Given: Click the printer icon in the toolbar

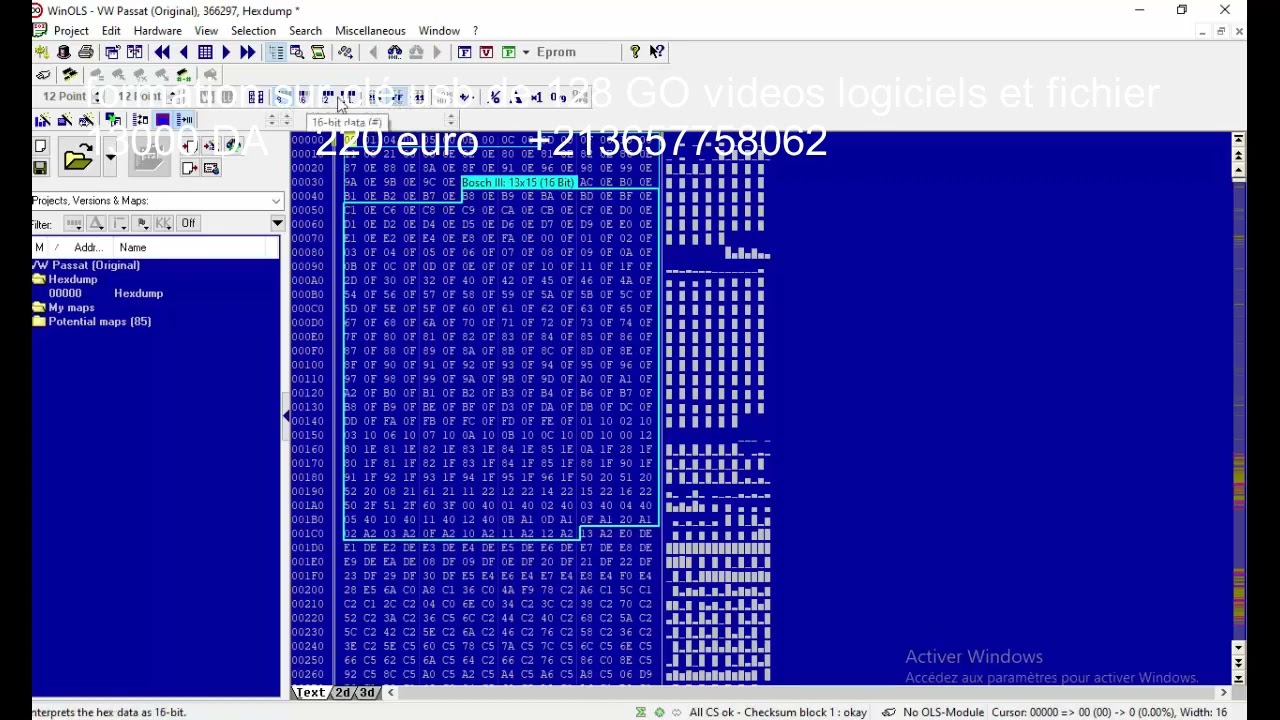Looking at the screenshot, I should pyautogui.click(x=86, y=52).
